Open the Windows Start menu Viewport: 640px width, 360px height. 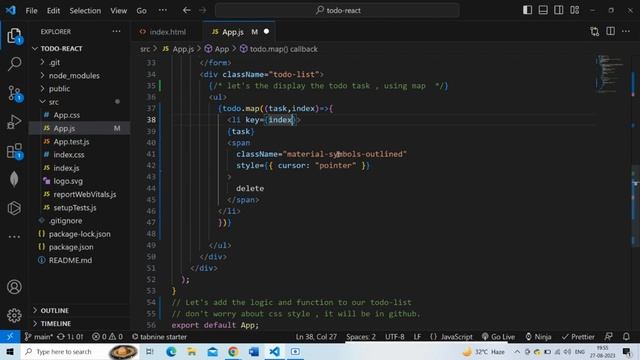pyautogui.click(x=10, y=351)
